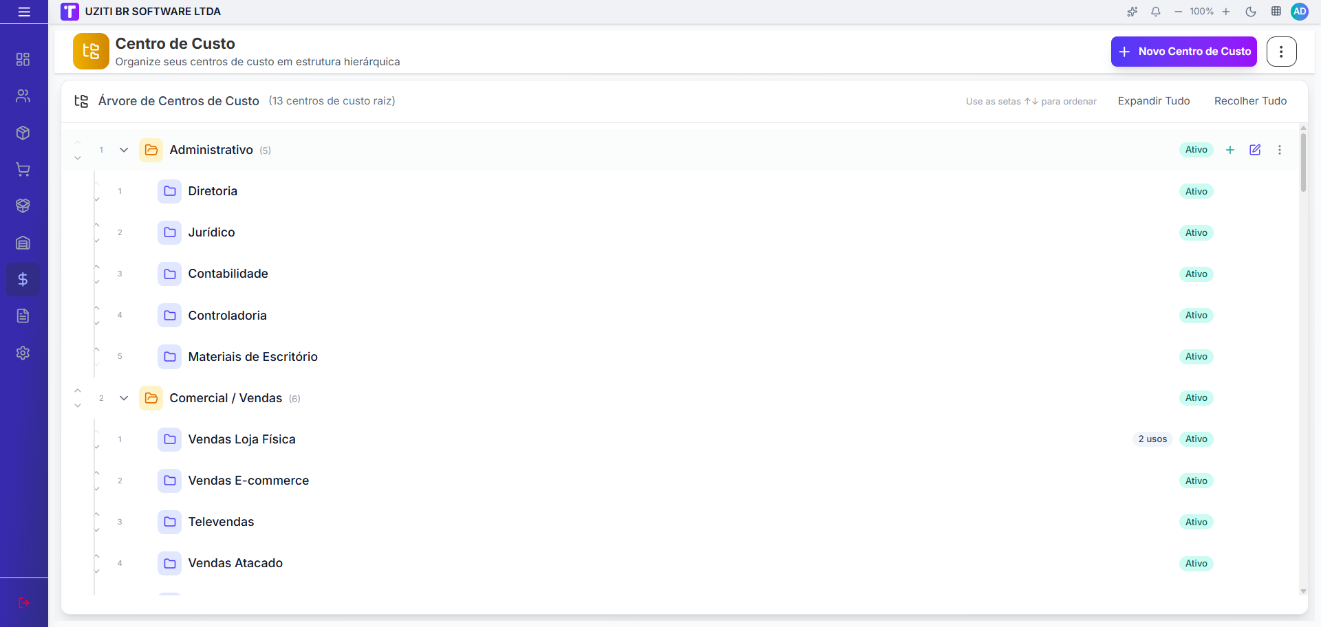This screenshot has width=1321, height=627.
Task: Click the Ativo badge on the Diretoria row
Action: [1196, 191]
